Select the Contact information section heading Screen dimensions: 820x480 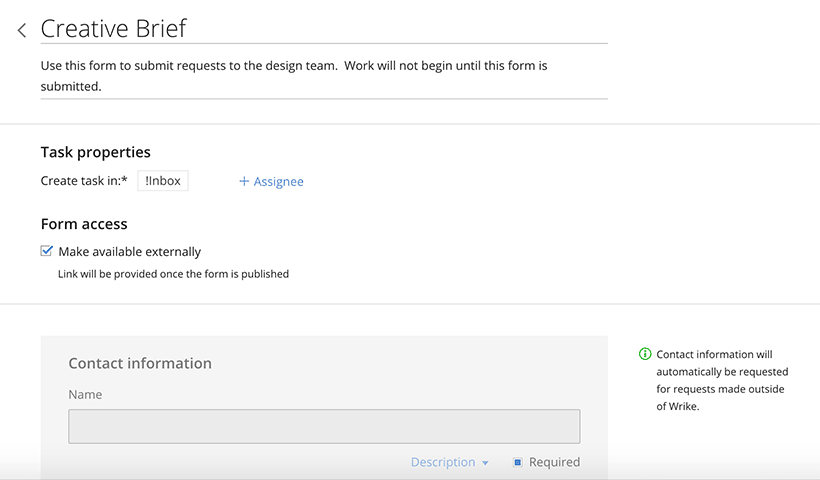[140, 363]
